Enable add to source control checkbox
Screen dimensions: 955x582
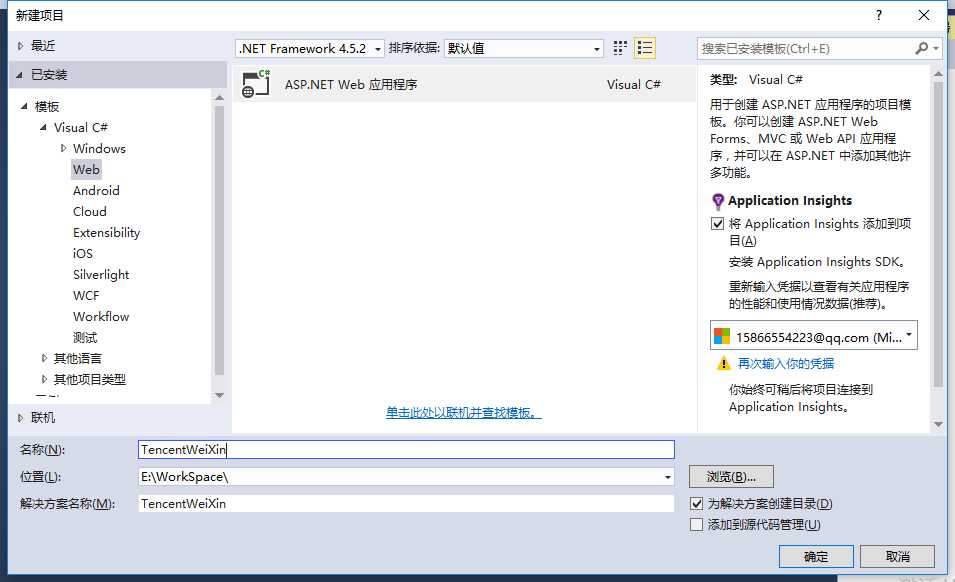click(x=697, y=524)
